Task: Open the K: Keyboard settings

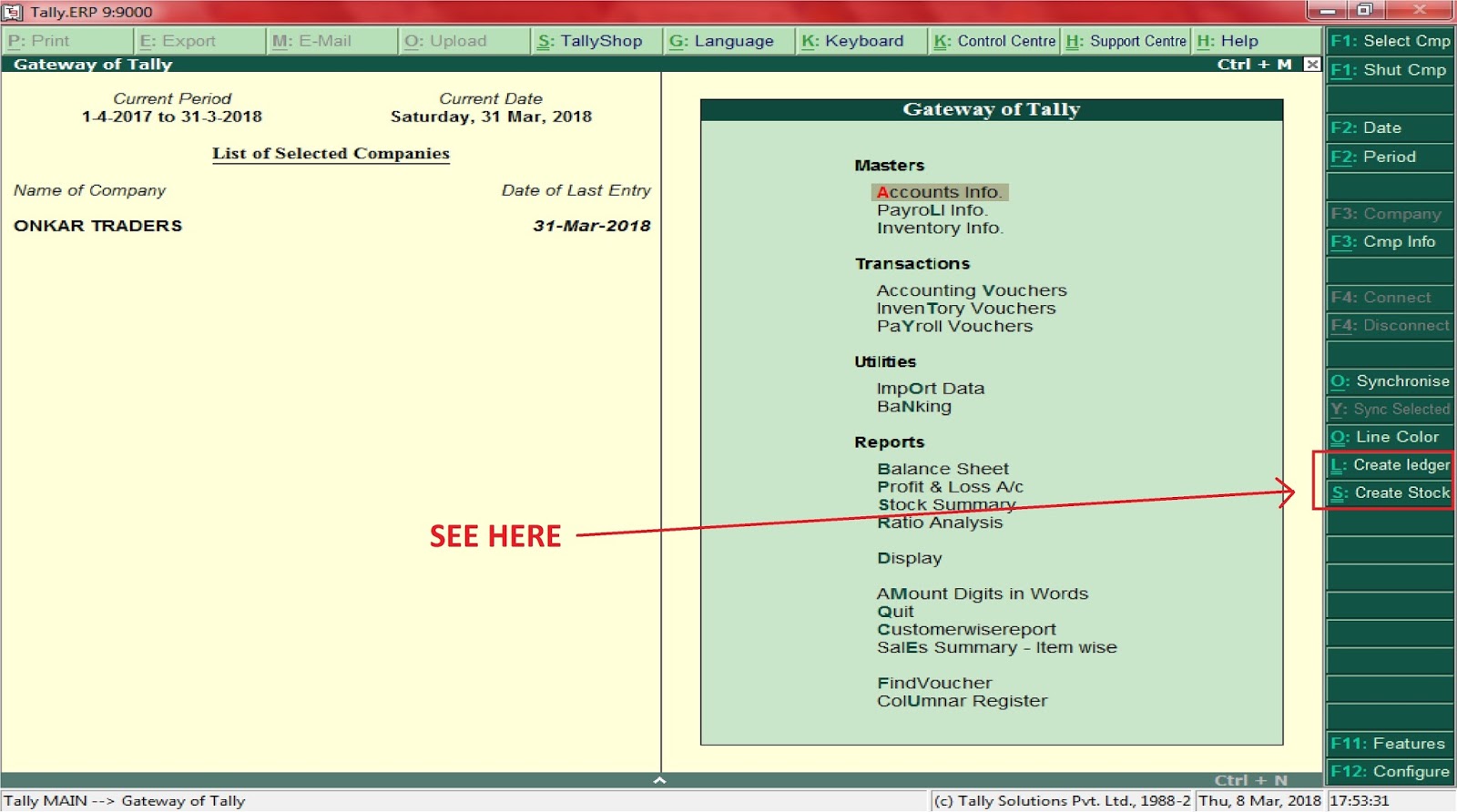Action: (861, 41)
